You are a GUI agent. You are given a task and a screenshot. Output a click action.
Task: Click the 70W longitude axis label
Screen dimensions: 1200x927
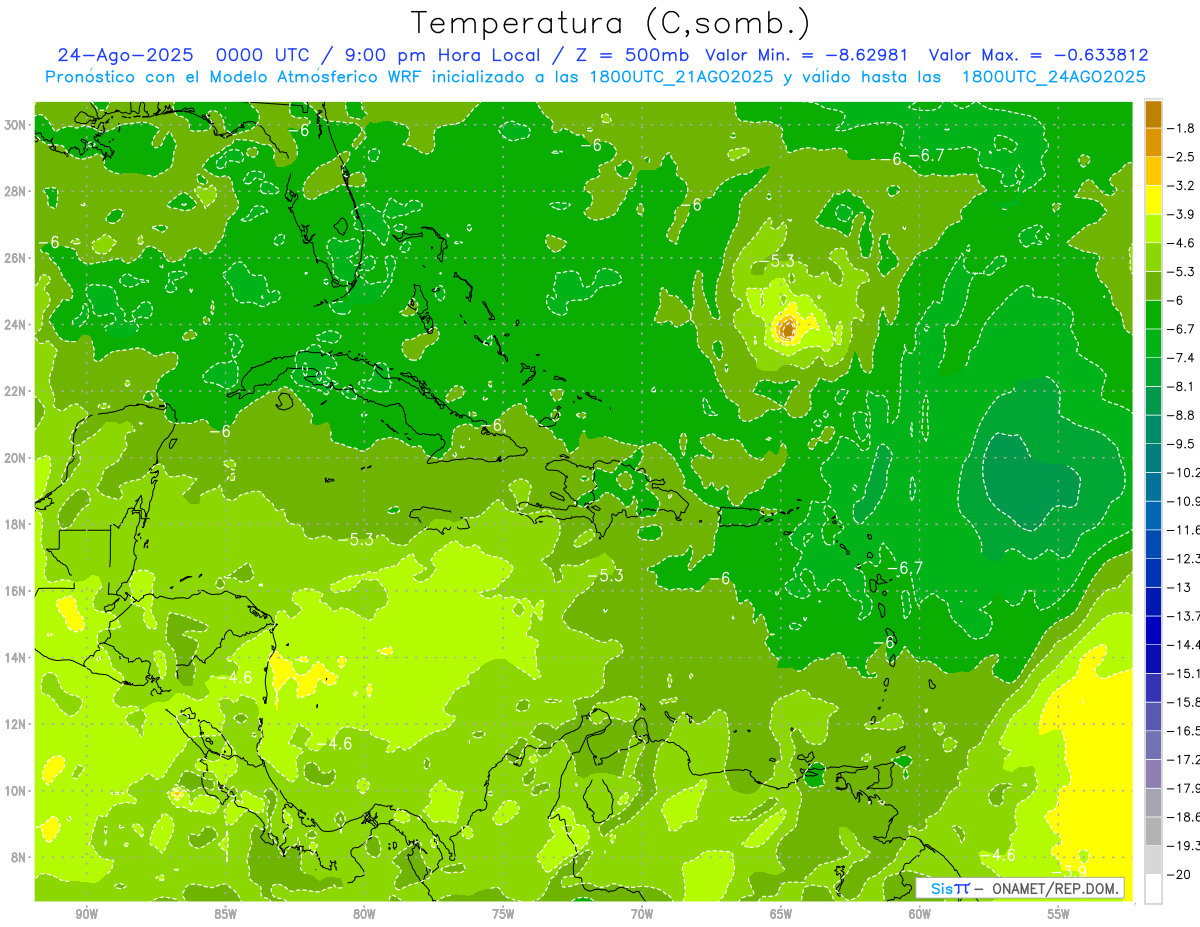coord(642,914)
